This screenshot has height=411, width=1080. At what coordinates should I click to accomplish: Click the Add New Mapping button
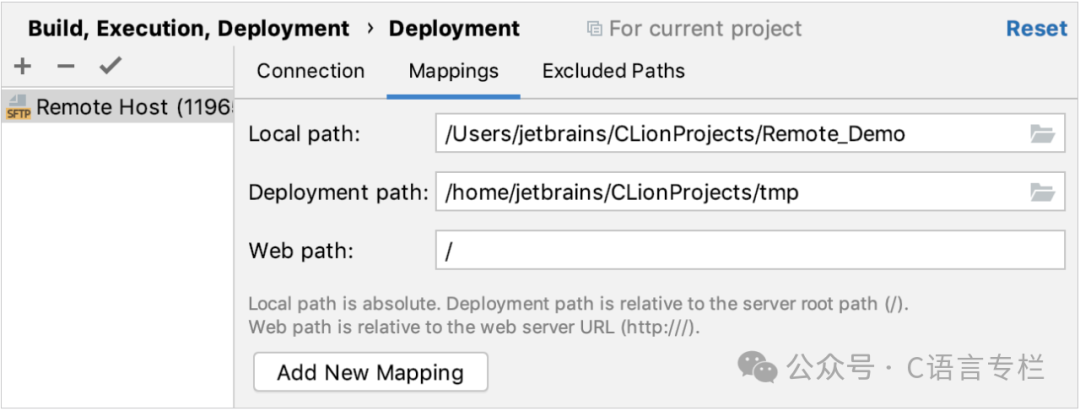[371, 372]
